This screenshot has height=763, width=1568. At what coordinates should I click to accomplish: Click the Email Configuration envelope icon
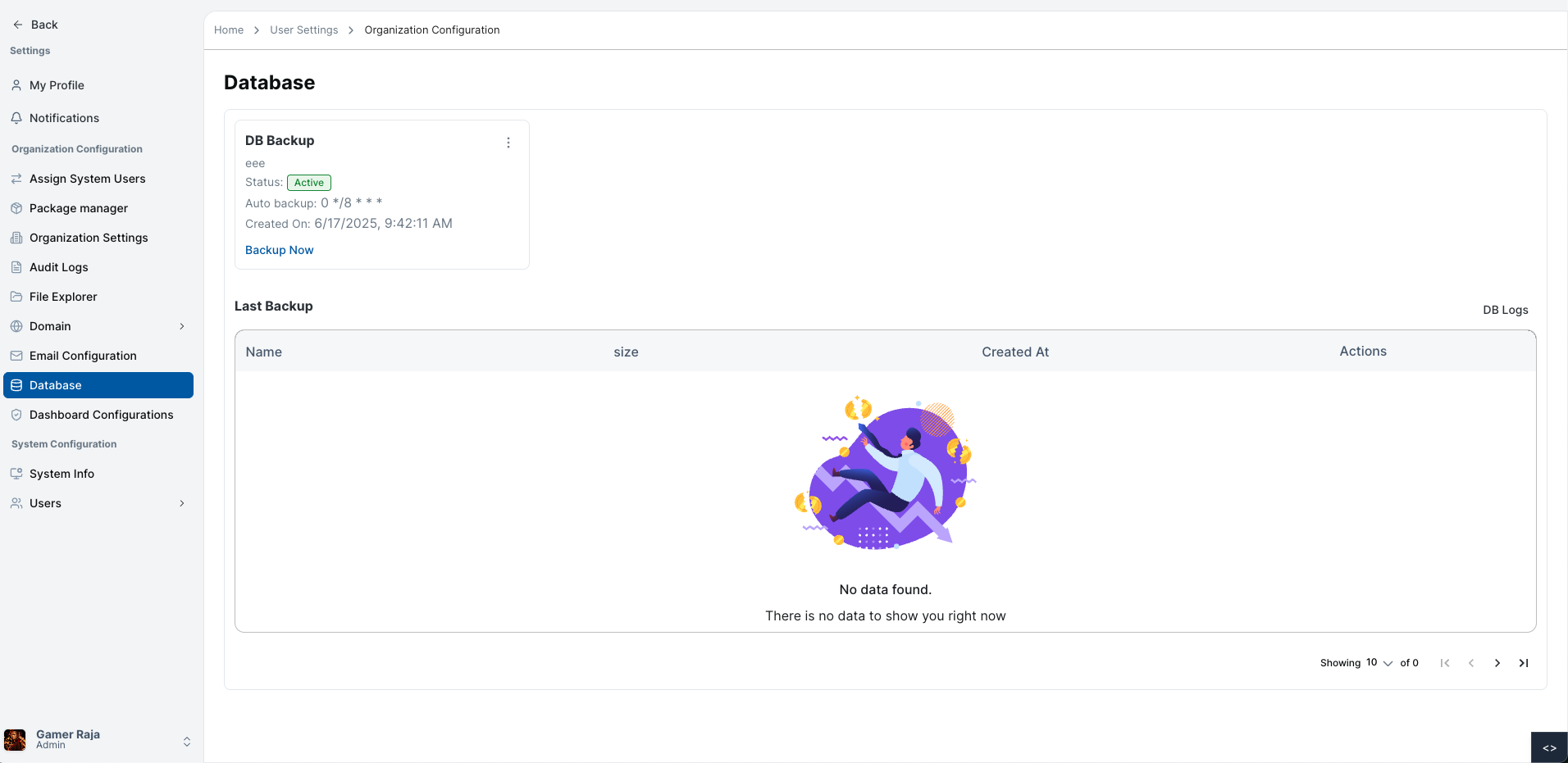point(17,356)
